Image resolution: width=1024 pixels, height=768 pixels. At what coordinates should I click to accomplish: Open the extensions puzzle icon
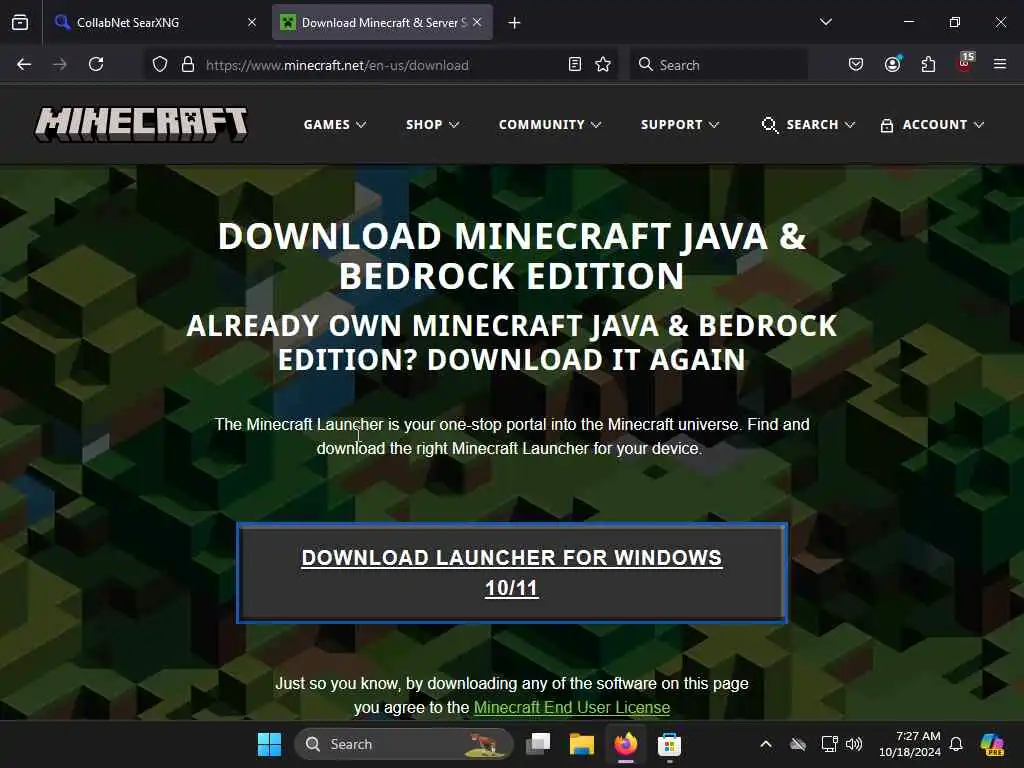(928, 65)
